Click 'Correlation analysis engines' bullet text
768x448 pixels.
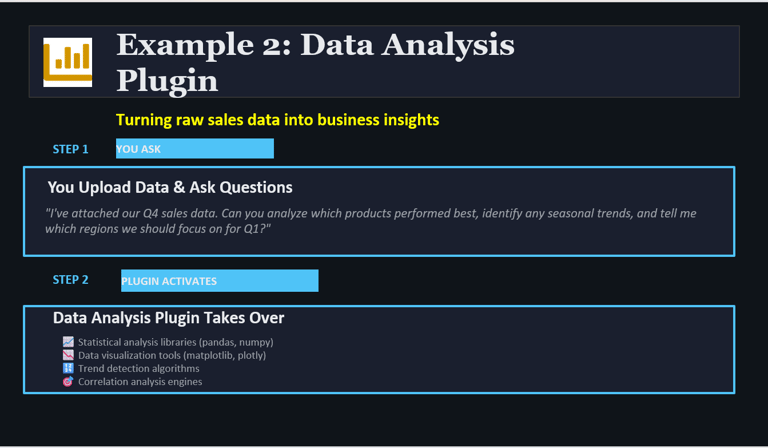(x=140, y=381)
